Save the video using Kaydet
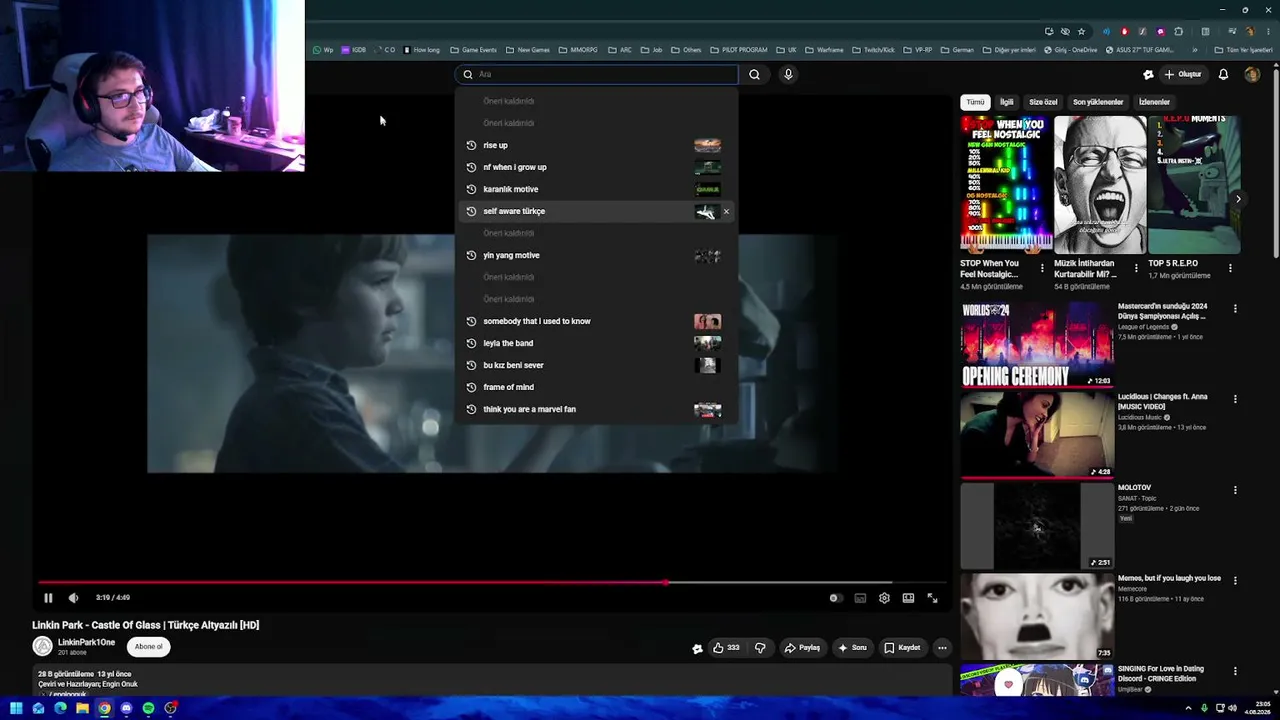 [902, 648]
